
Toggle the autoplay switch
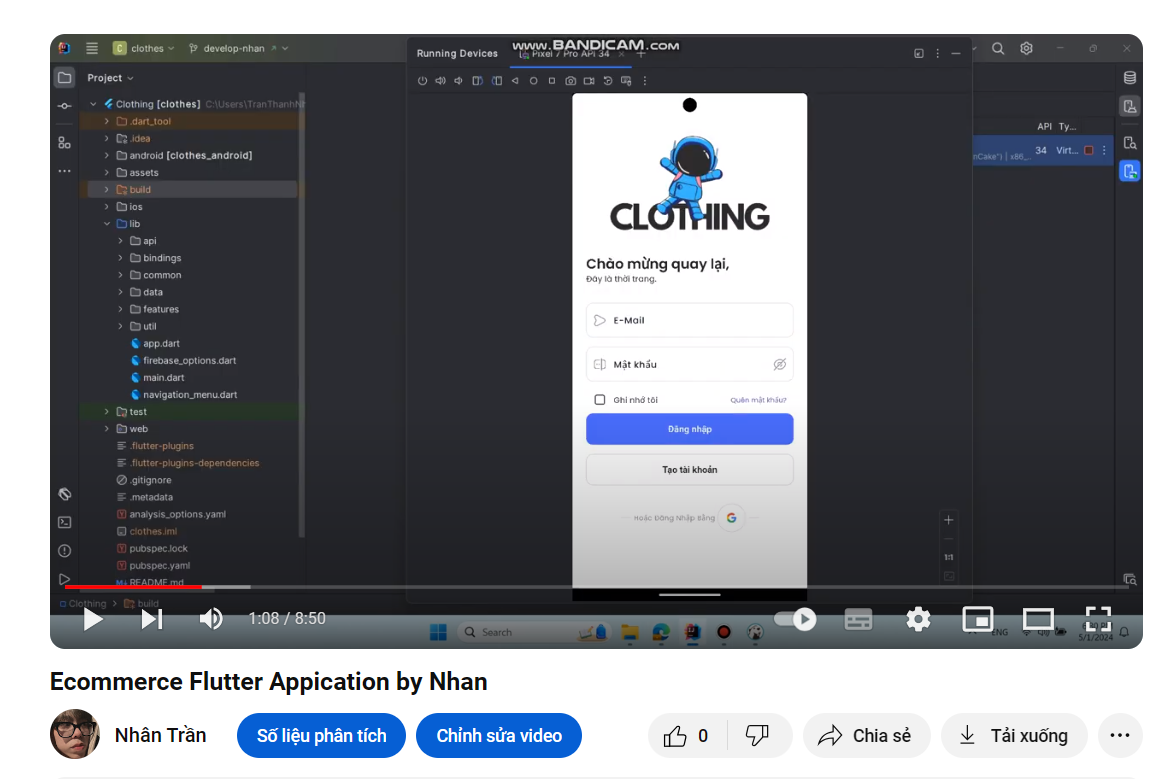pyautogui.click(x=796, y=619)
